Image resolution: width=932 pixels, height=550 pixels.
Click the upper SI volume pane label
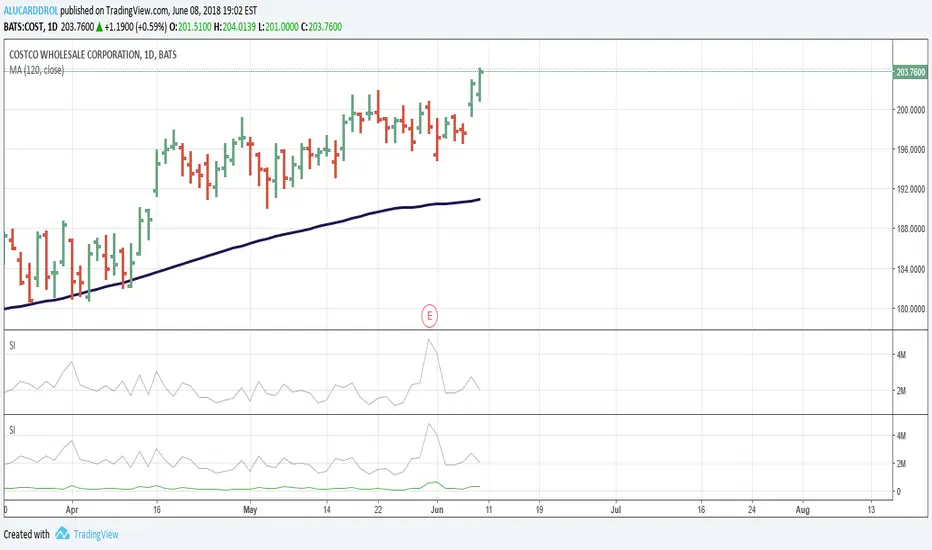(12, 345)
